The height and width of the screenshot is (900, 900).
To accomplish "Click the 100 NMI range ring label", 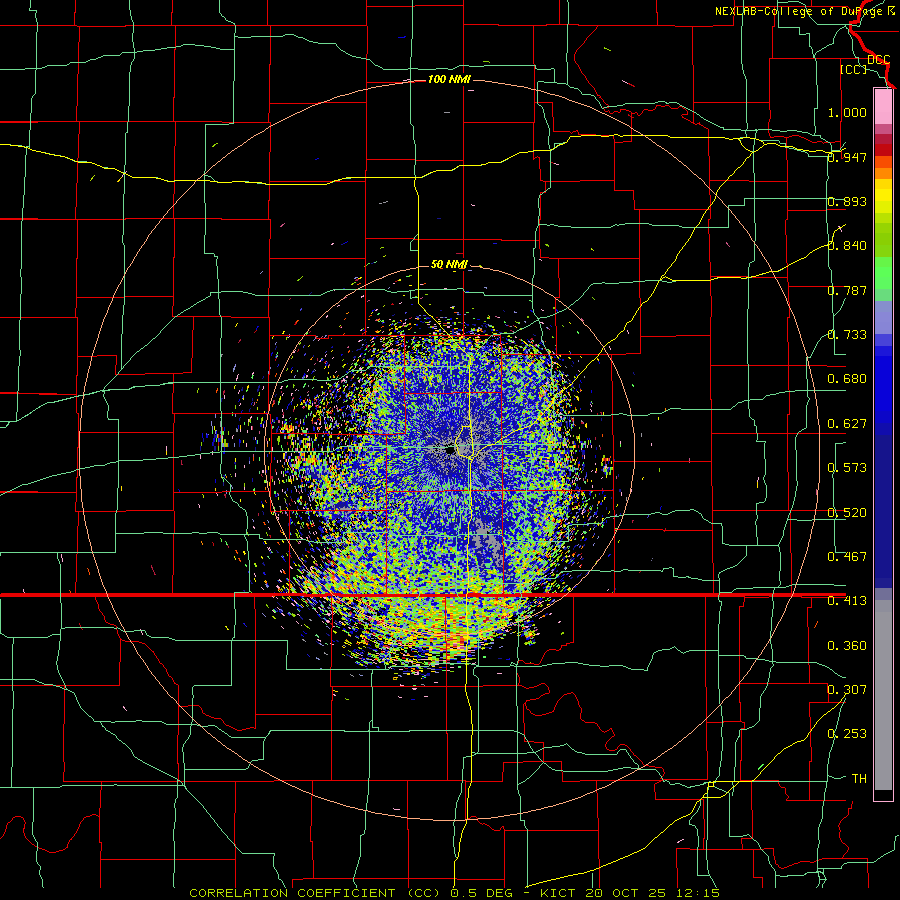I will point(449,79).
